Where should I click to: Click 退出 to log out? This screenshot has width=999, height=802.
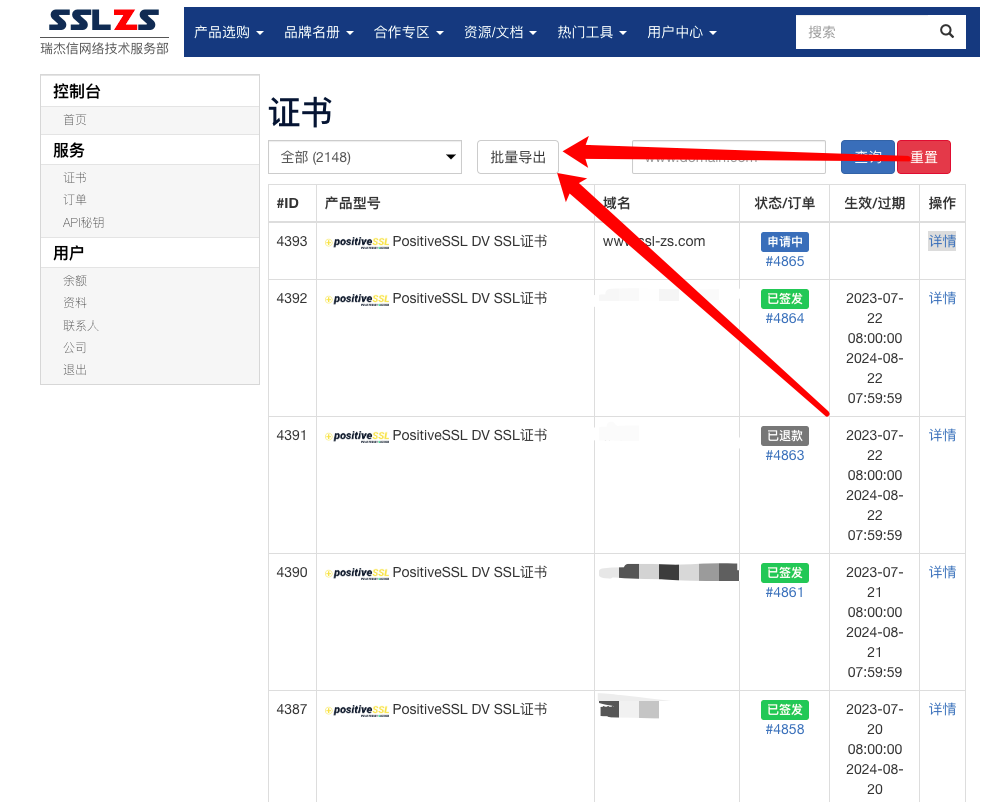point(75,369)
